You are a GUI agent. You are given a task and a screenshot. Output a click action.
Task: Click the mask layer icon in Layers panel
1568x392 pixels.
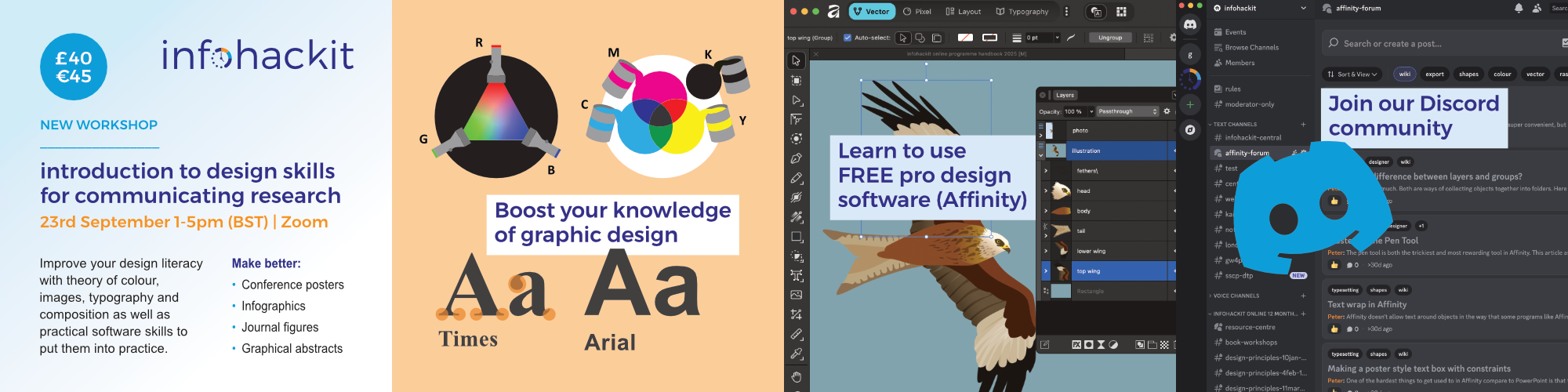1088,345
